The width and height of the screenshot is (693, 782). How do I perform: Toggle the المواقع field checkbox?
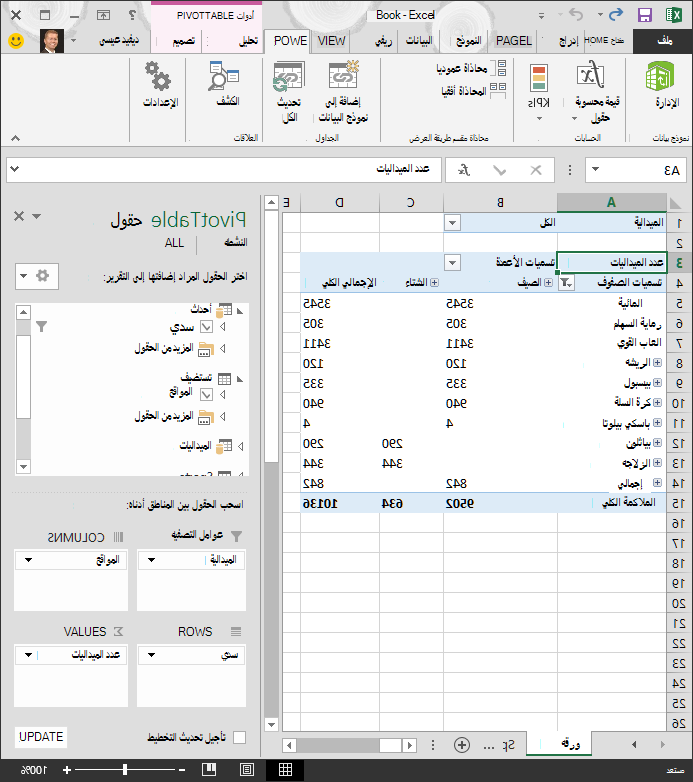pos(206,395)
